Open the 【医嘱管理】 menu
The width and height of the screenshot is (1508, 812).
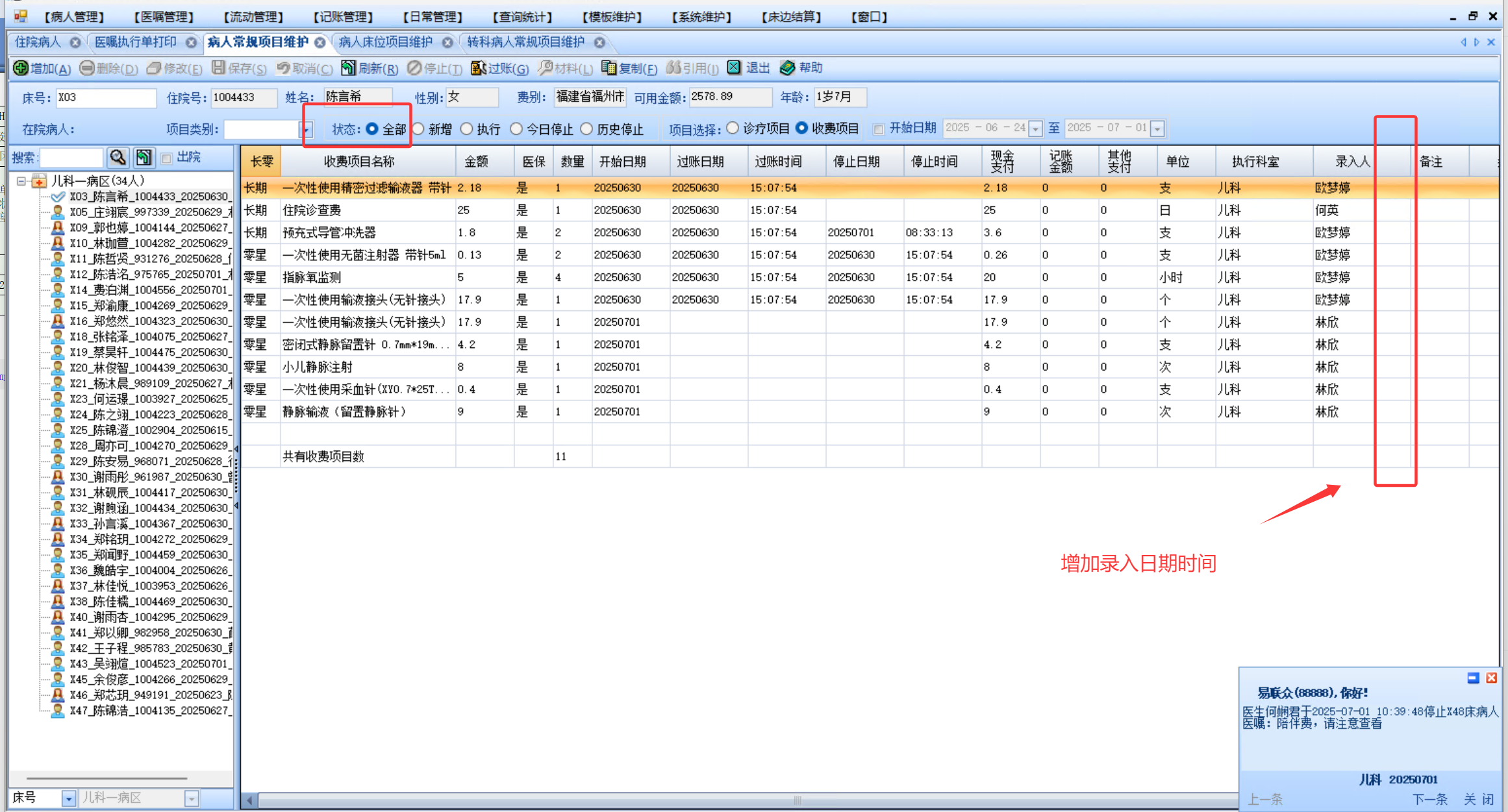point(164,17)
